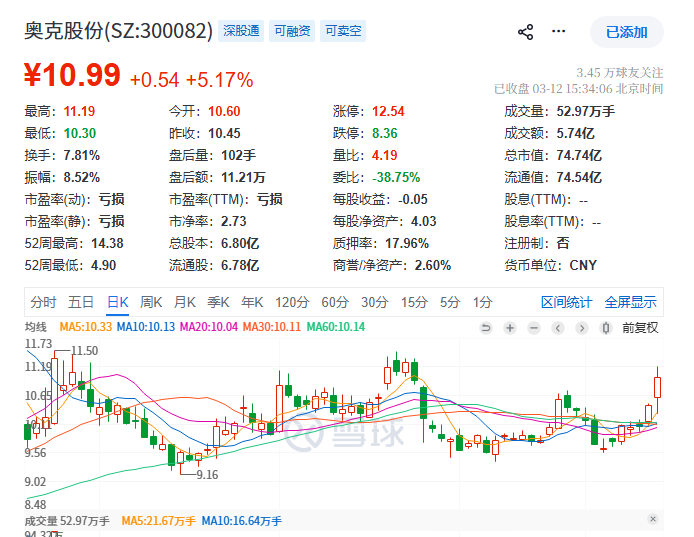The height and width of the screenshot is (537, 694).
Task: Click the candlestick style icon
Action: tap(605, 328)
